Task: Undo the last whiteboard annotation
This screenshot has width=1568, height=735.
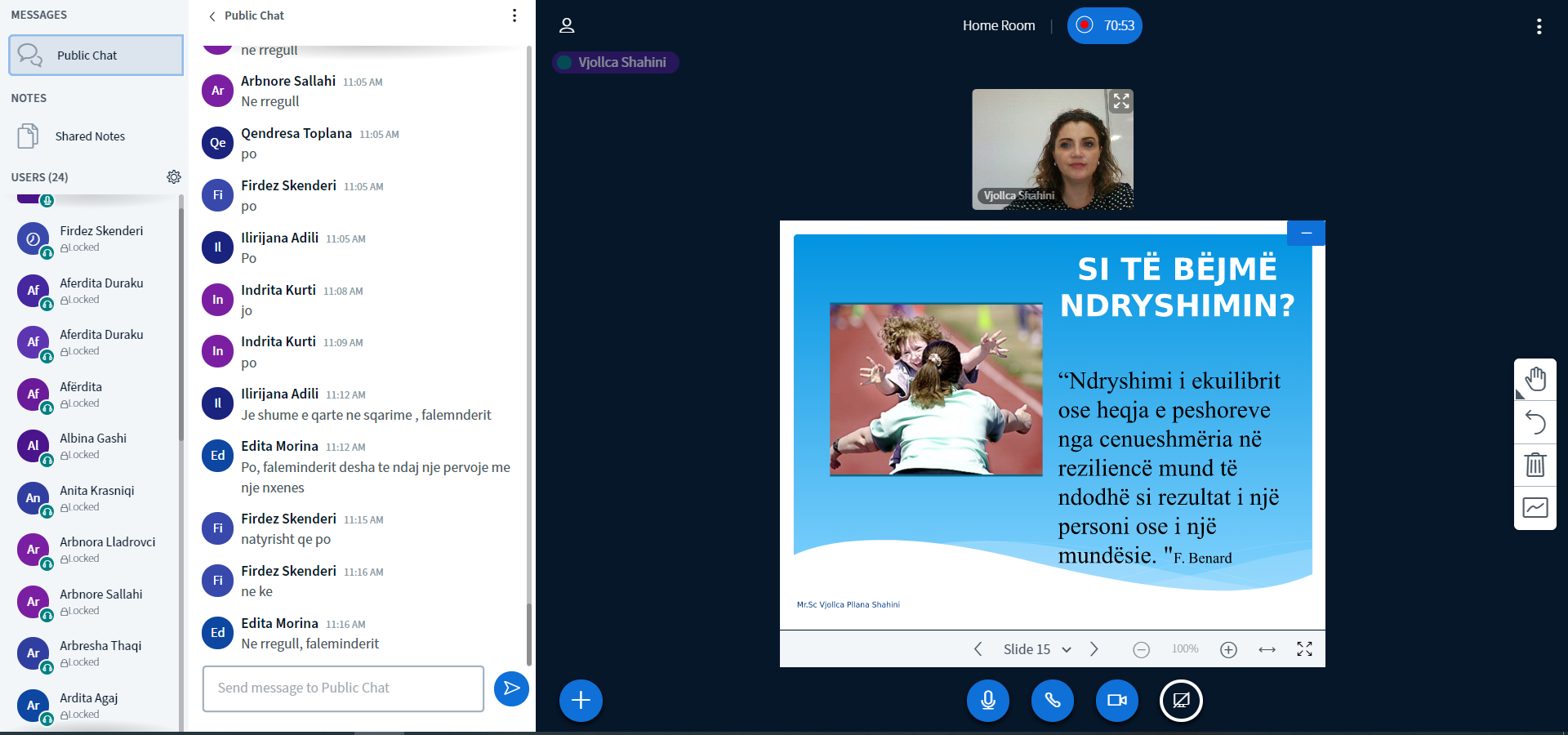Action: click(1535, 422)
